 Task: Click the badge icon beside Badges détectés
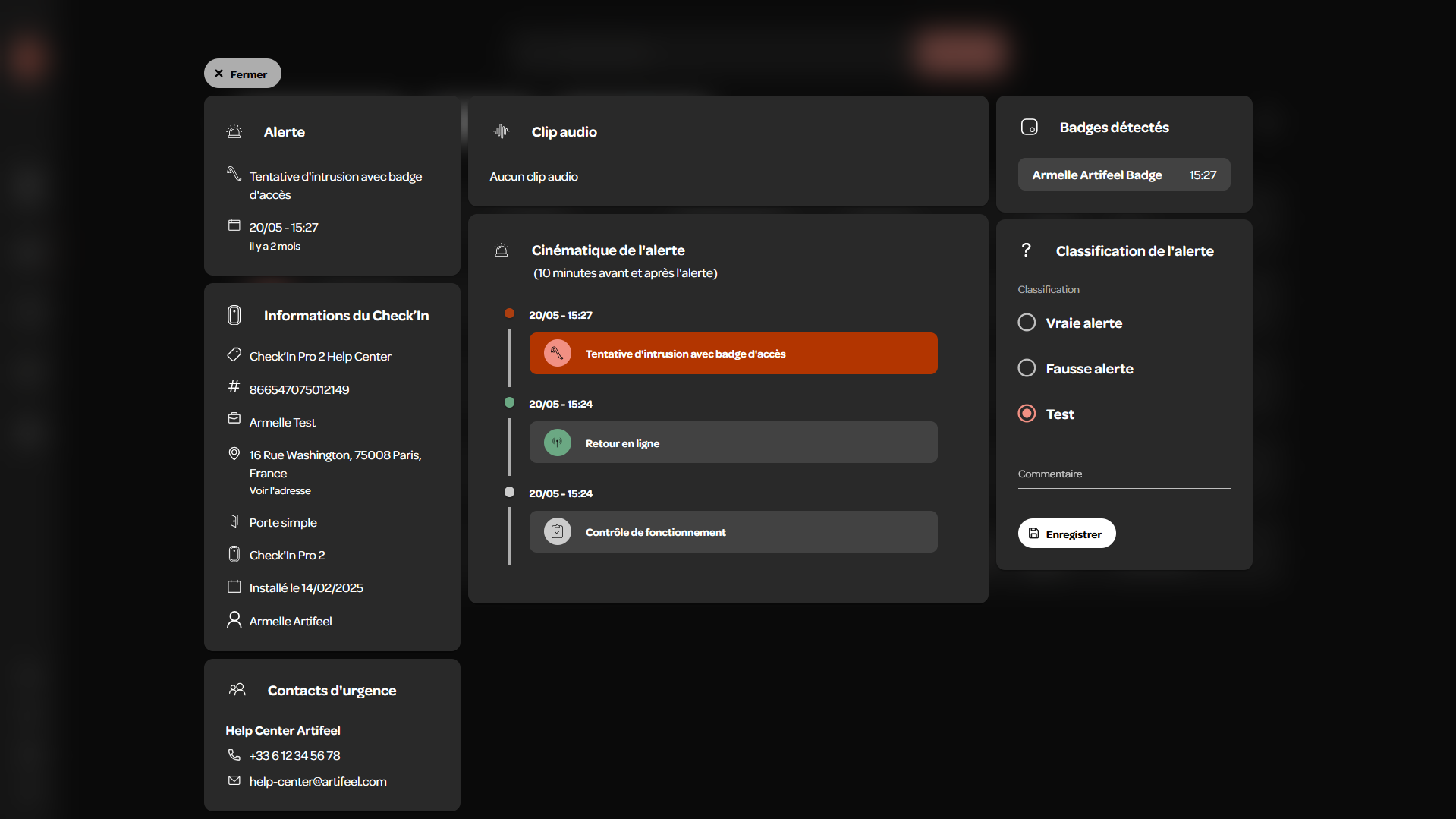tap(1029, 127)
